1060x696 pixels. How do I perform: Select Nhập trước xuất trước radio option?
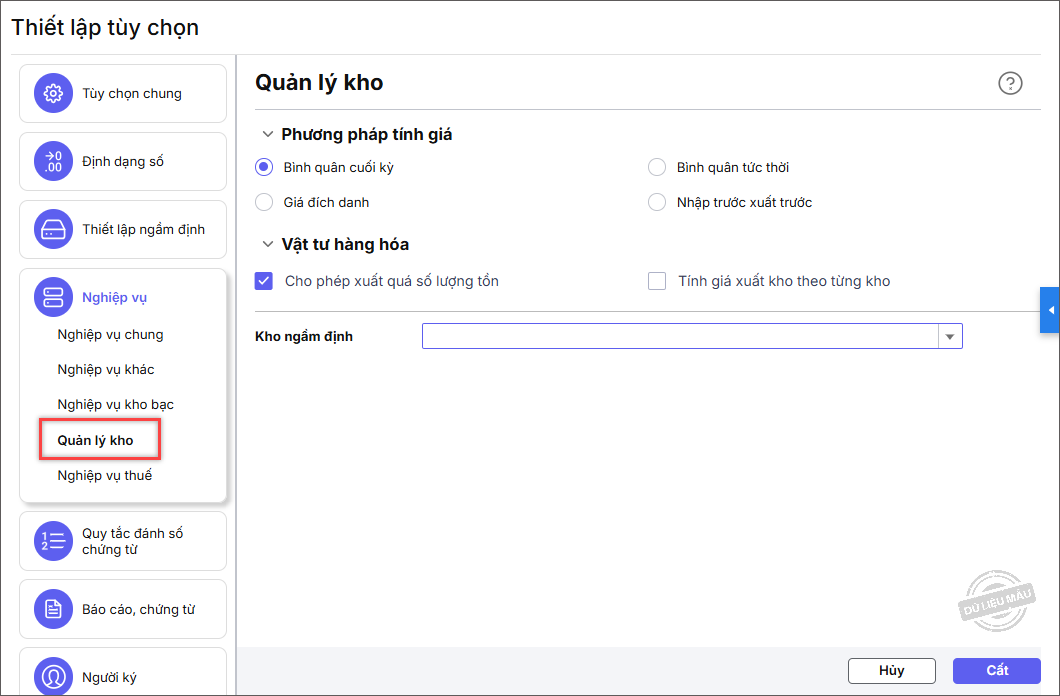657,202
